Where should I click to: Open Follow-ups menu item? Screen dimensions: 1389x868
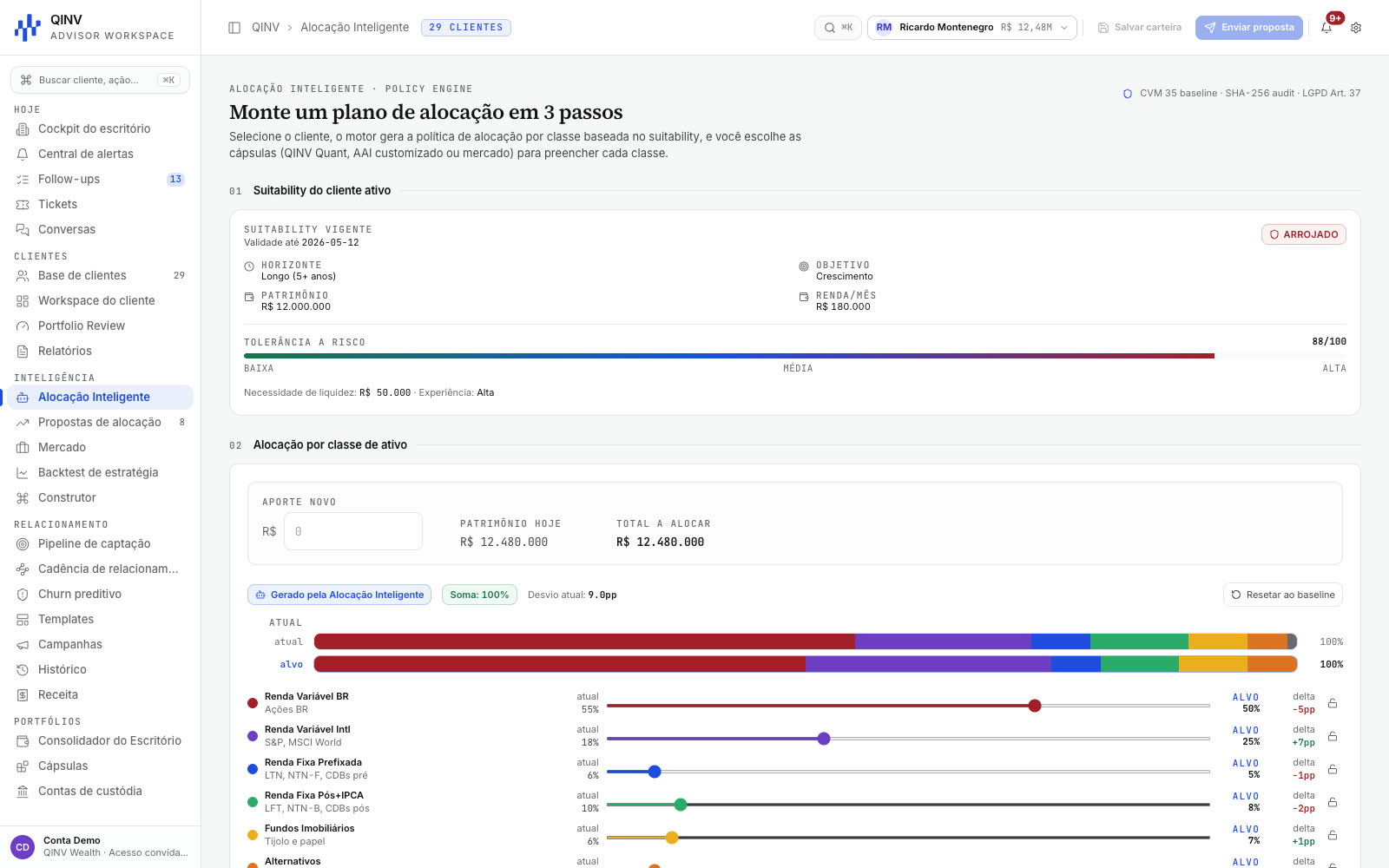(100, 179)
